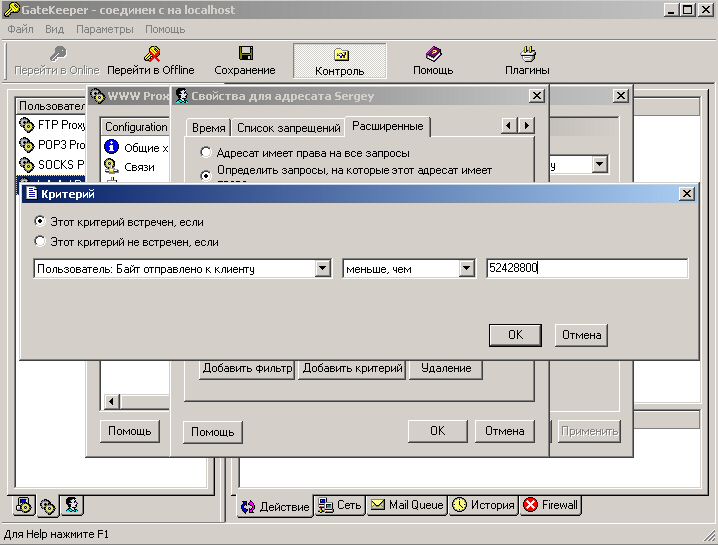Switch to the История tab

pyautogui.click(x=484, y=505)
